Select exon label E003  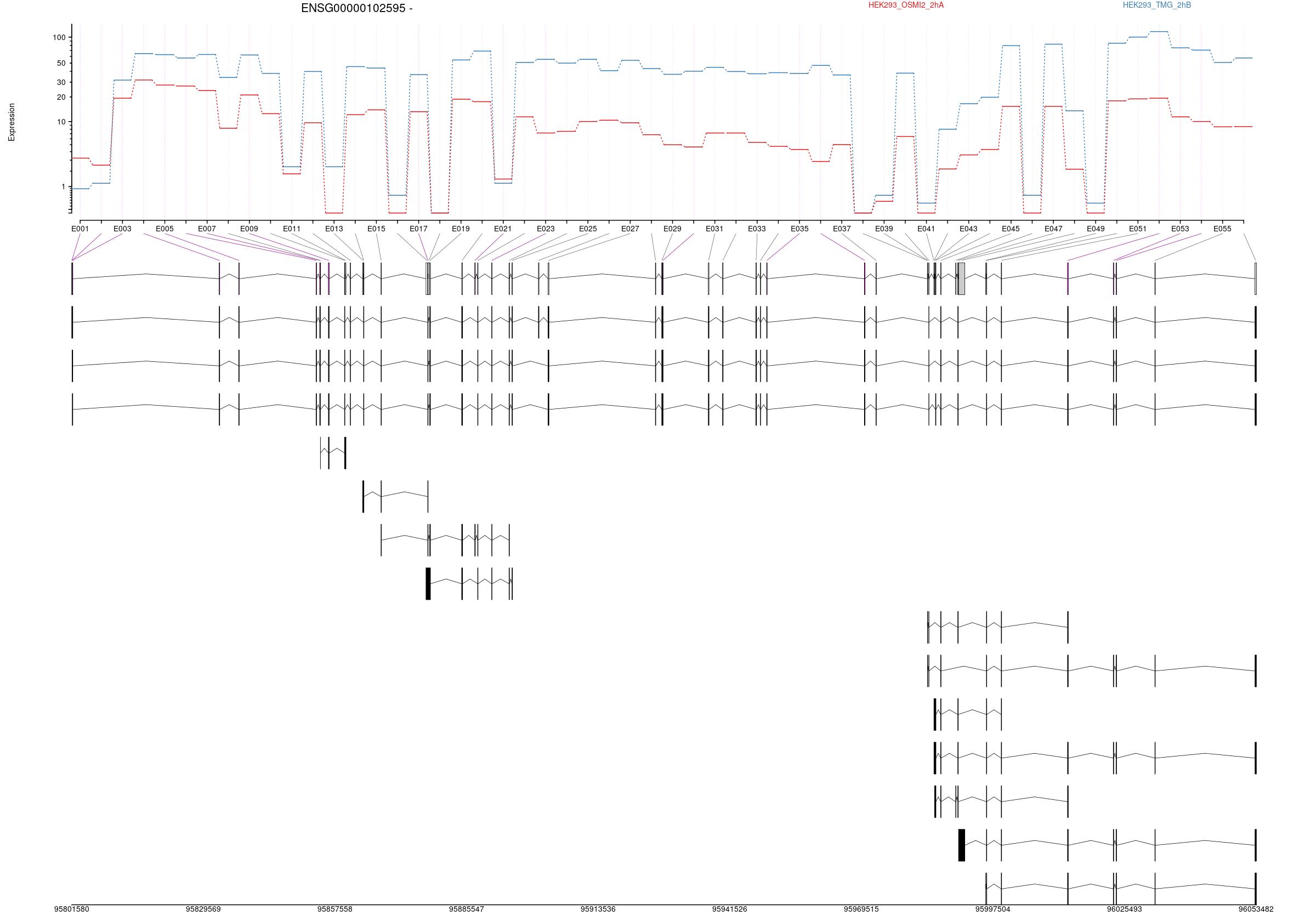tap(122, 229)
